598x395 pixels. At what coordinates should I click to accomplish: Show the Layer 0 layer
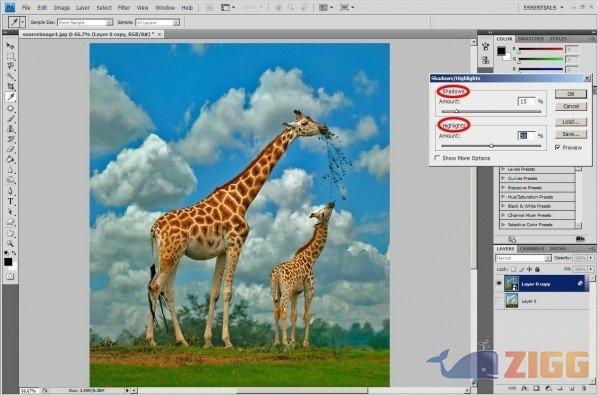tap(499, 301)
